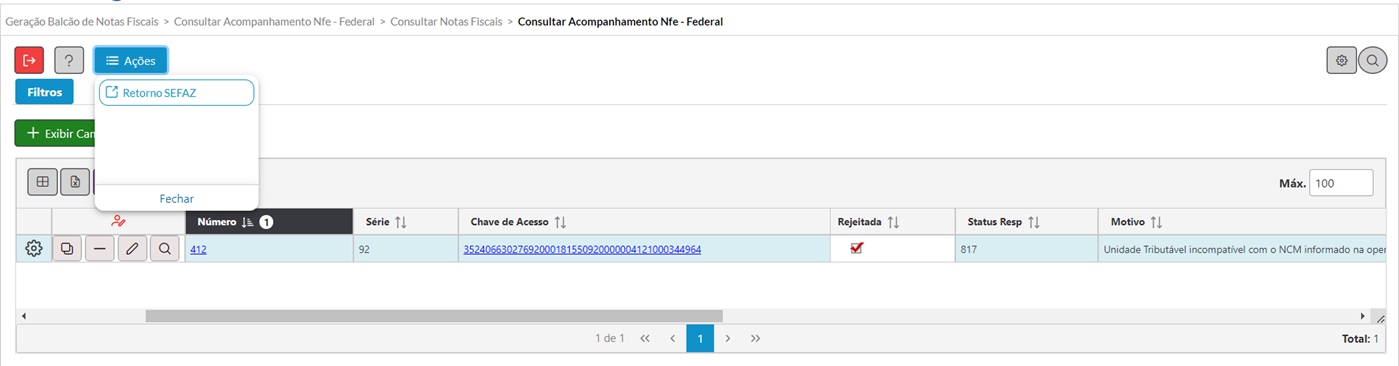Open settings gear icon at top right
The width and height of the screenshot is (1399, 366).
(1342, 60)
